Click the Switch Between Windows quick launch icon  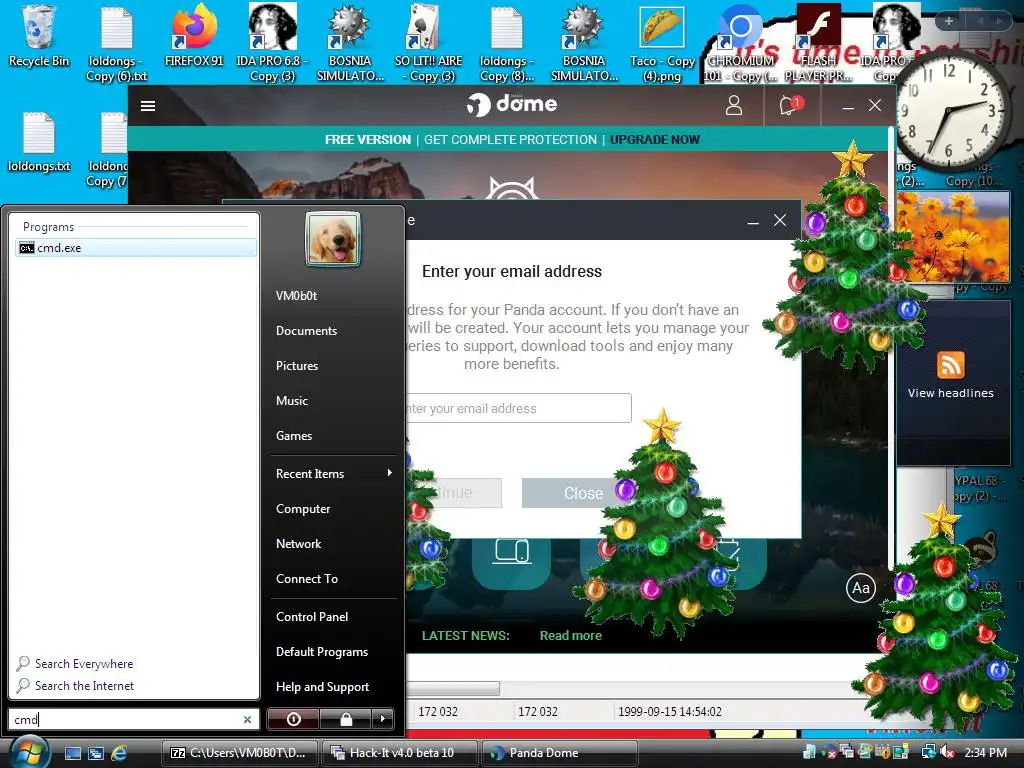tap(95, 753)
